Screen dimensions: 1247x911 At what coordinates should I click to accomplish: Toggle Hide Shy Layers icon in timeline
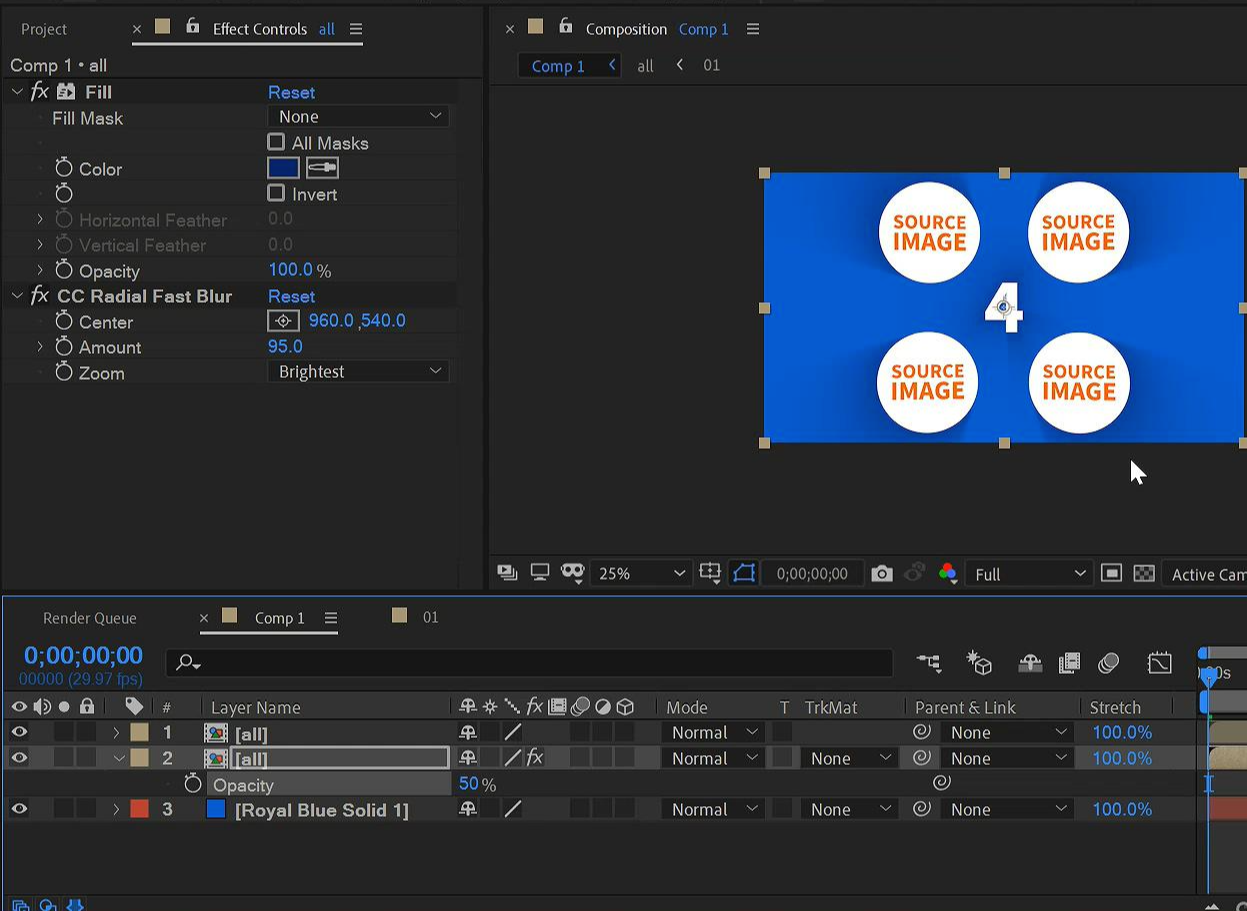tap(1030, 662)
